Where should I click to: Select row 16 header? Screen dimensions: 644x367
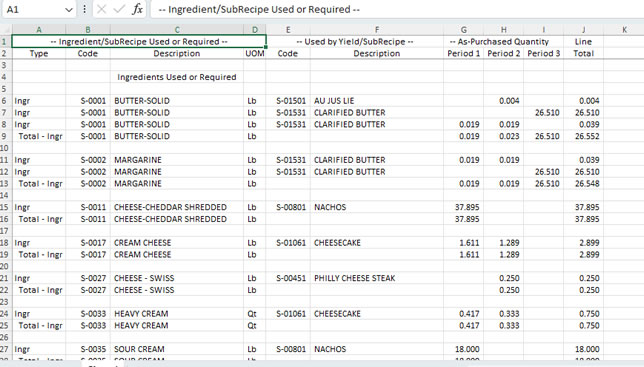tap(5, 219)
